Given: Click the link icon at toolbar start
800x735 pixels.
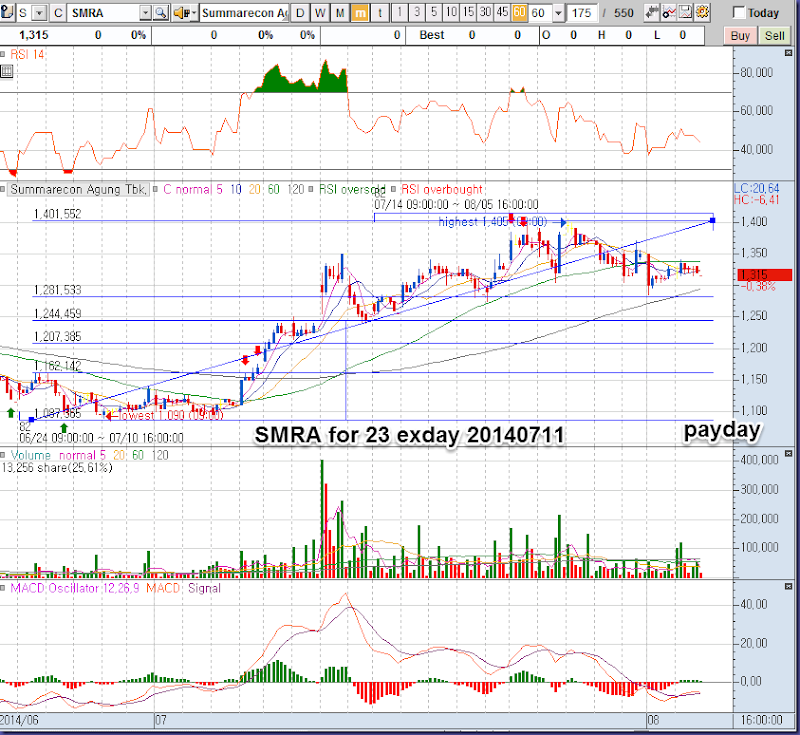Looking at the screenshot, I should [x=9, y=13].
